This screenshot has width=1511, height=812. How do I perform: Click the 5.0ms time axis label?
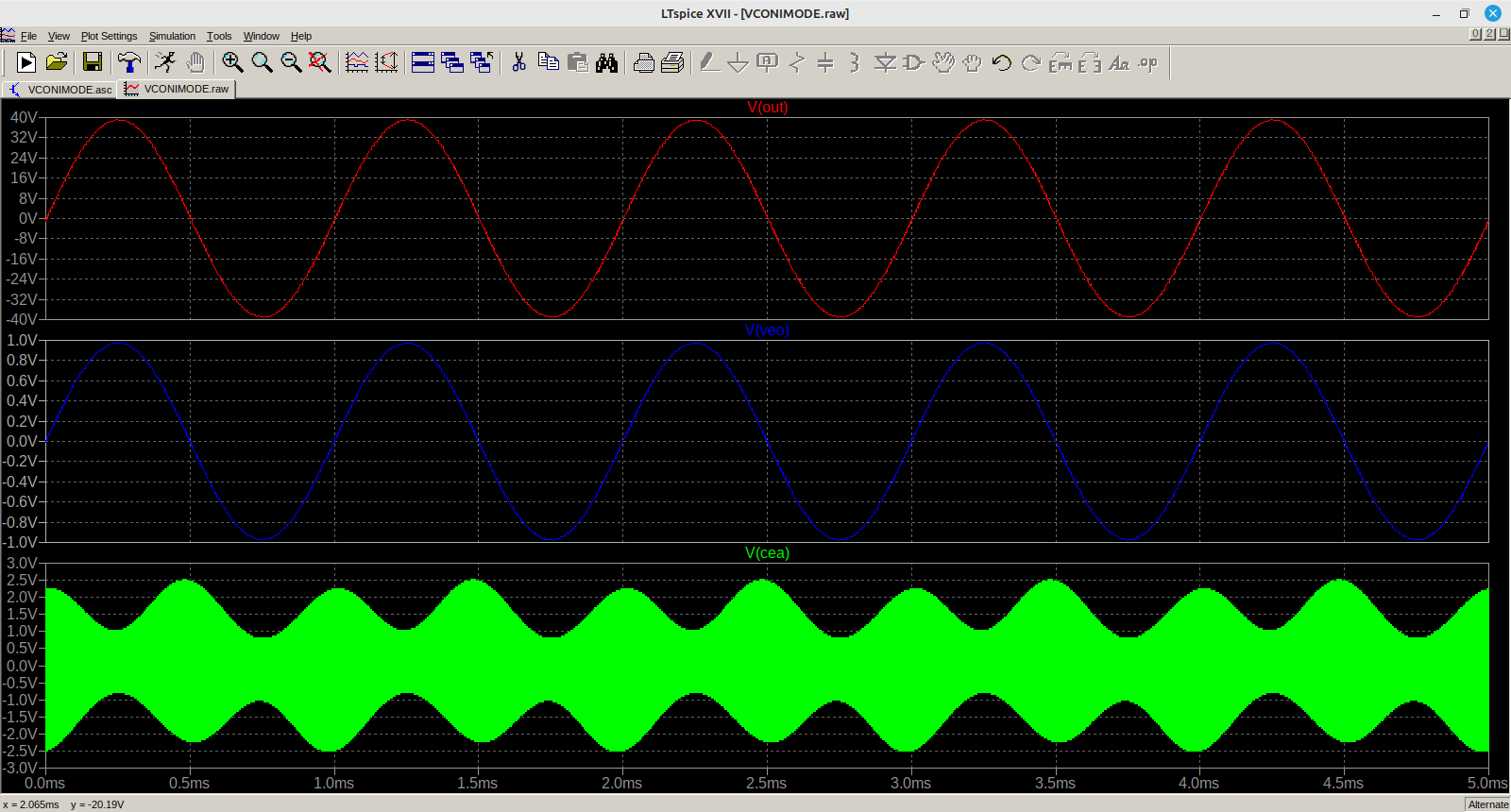click(1487, 784)
